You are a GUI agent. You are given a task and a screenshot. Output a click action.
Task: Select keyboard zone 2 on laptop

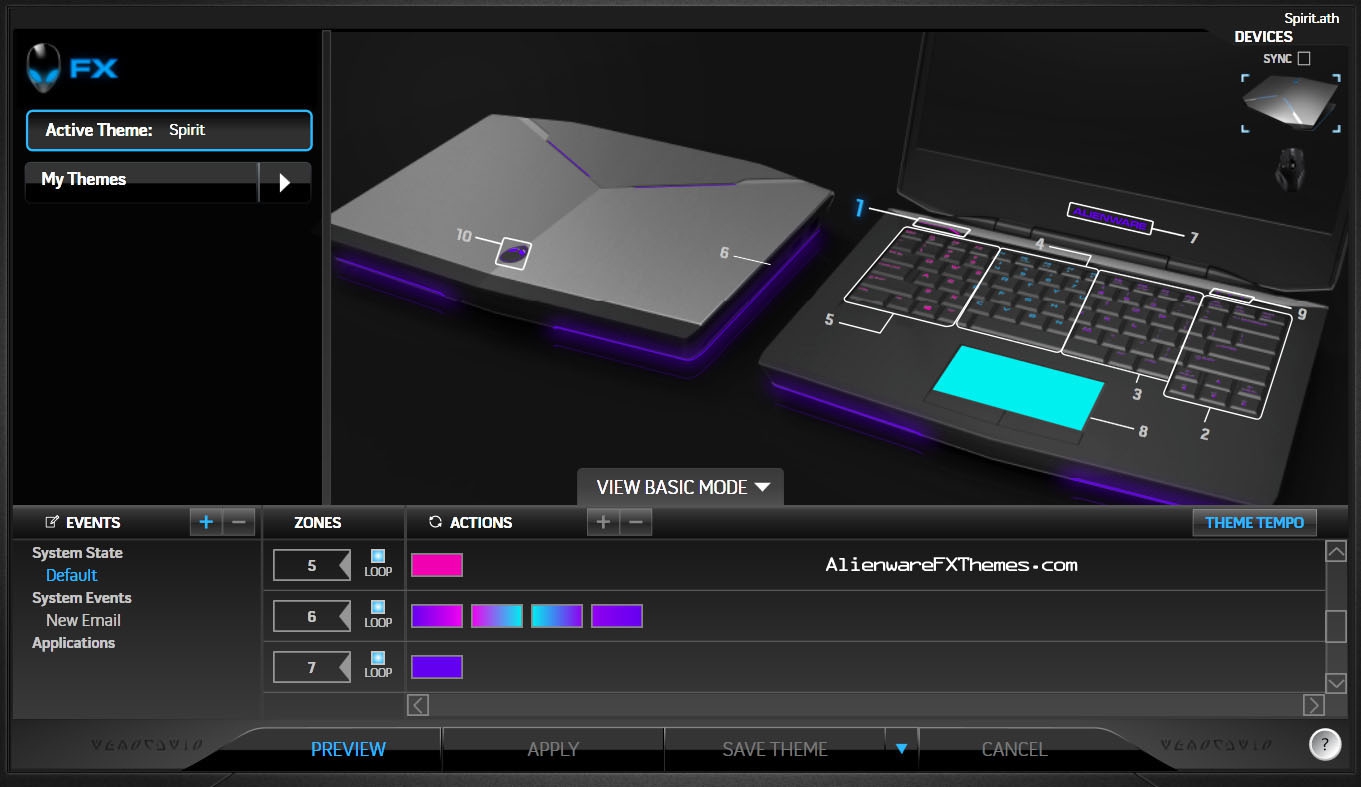point(1226,355)
